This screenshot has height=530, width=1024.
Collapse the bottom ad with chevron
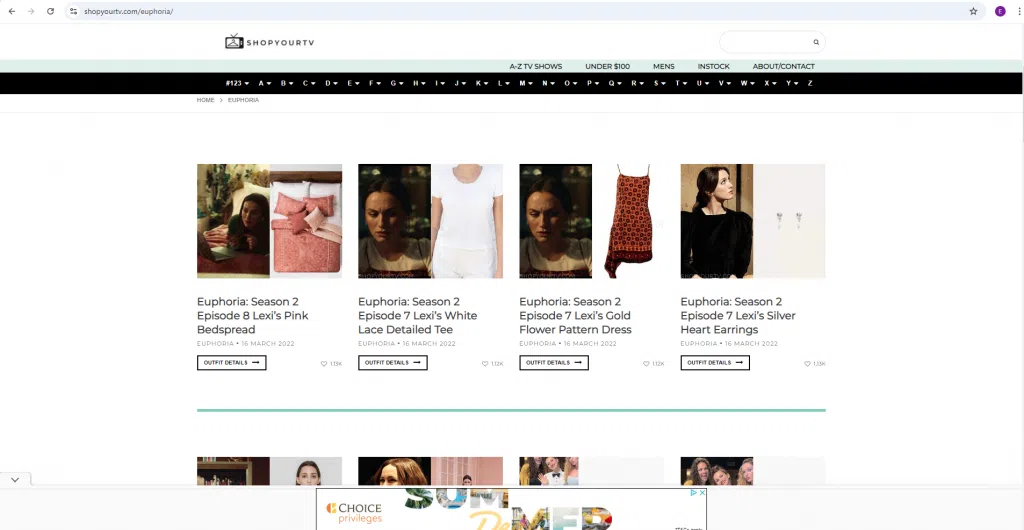pos(15,480)
